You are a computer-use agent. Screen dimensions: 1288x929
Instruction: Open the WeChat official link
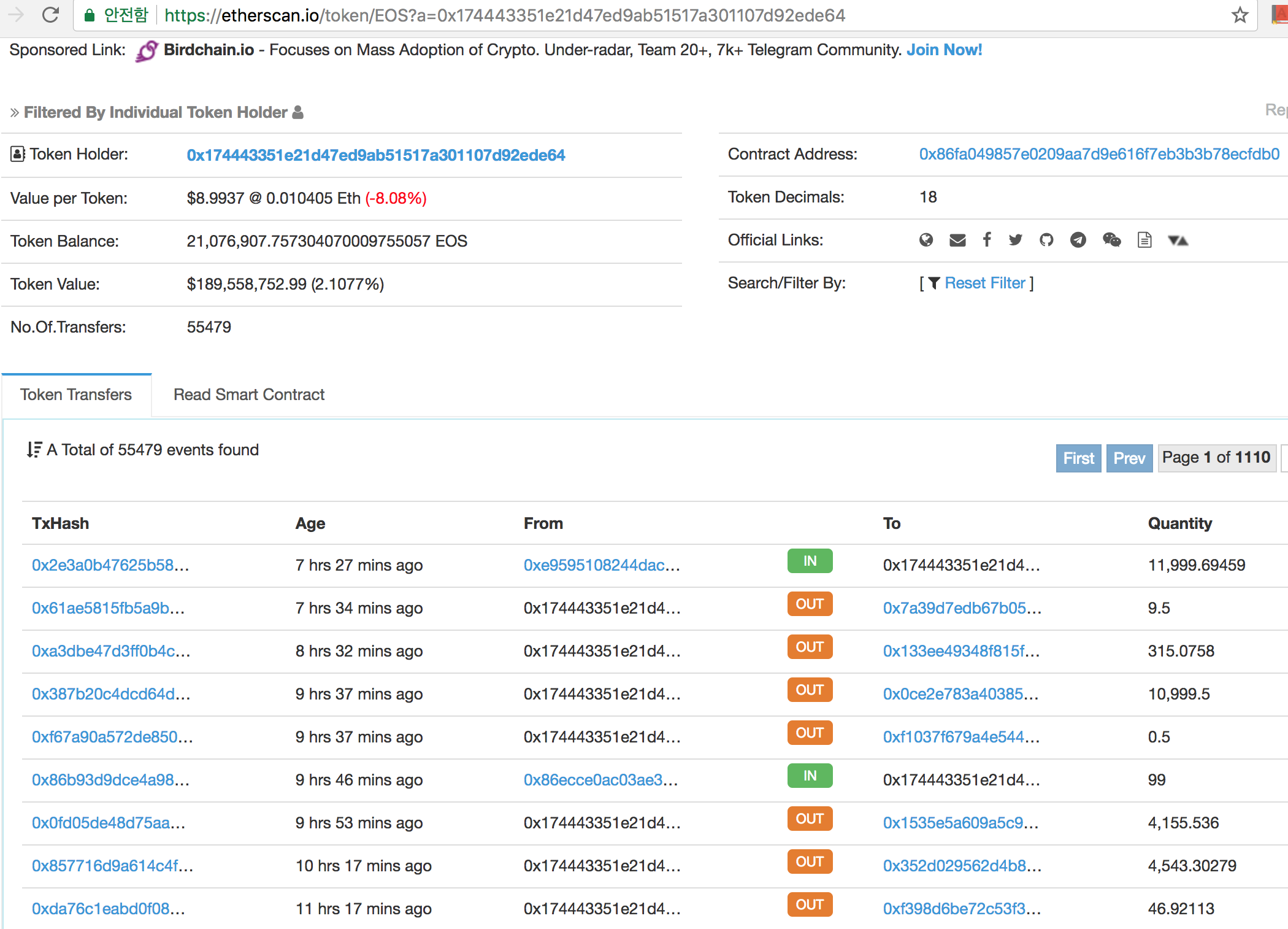point(1111,240)
